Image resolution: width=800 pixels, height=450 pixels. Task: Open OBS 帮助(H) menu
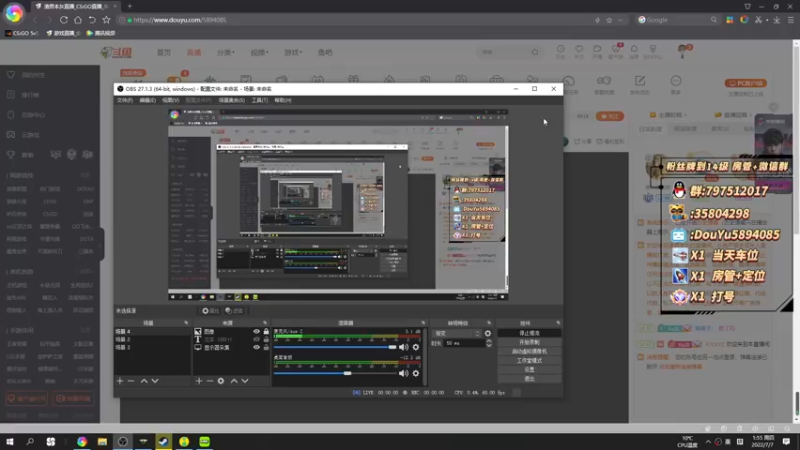(283, 101)
